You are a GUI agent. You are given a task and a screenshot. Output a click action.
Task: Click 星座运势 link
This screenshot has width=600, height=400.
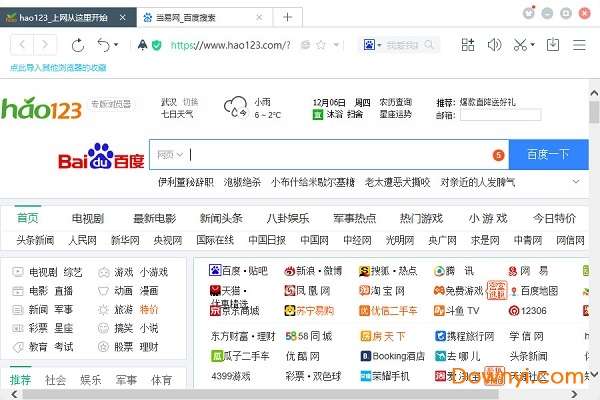tap(395, 114)
